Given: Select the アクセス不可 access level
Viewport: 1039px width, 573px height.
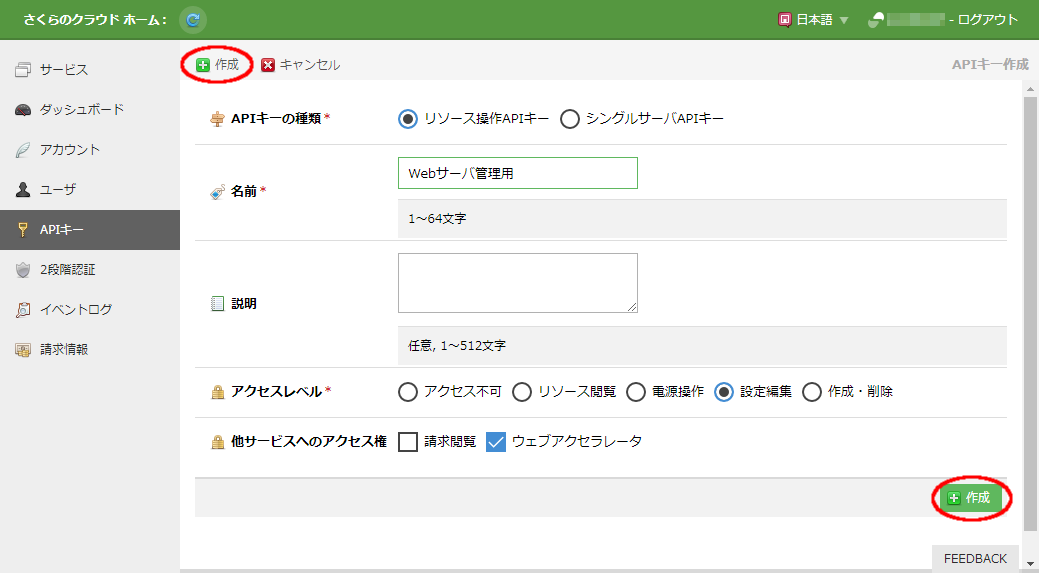Looking at the screenshot, I should click(x=408, y=392).
